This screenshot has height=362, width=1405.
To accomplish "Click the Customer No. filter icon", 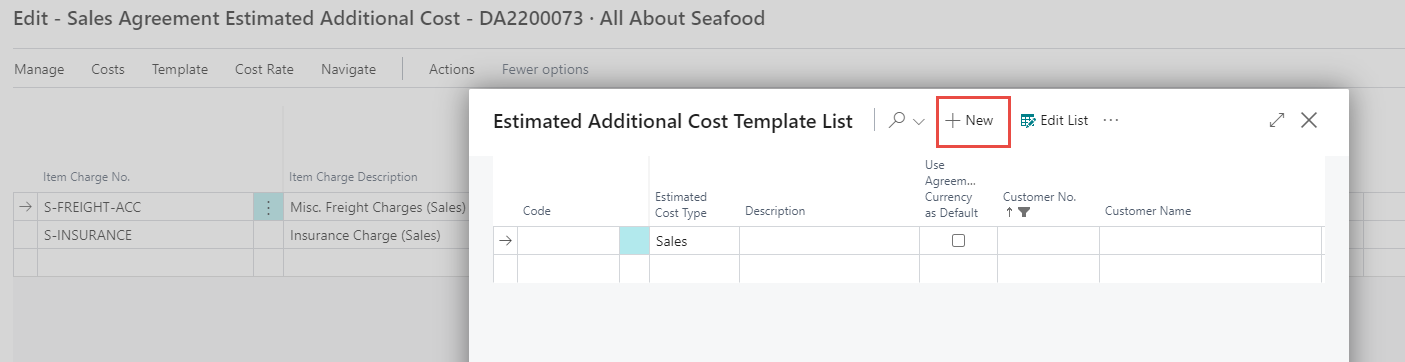I will 1024,212.
